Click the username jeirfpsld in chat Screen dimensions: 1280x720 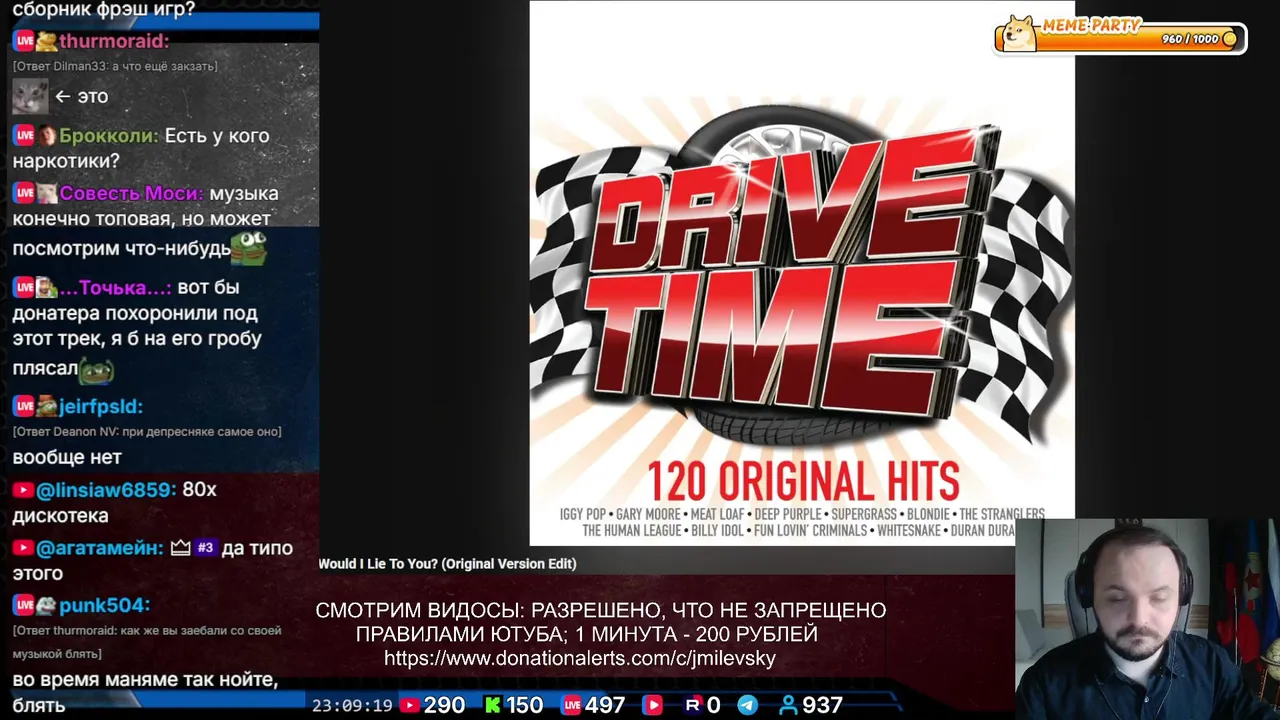click(101, 406)
